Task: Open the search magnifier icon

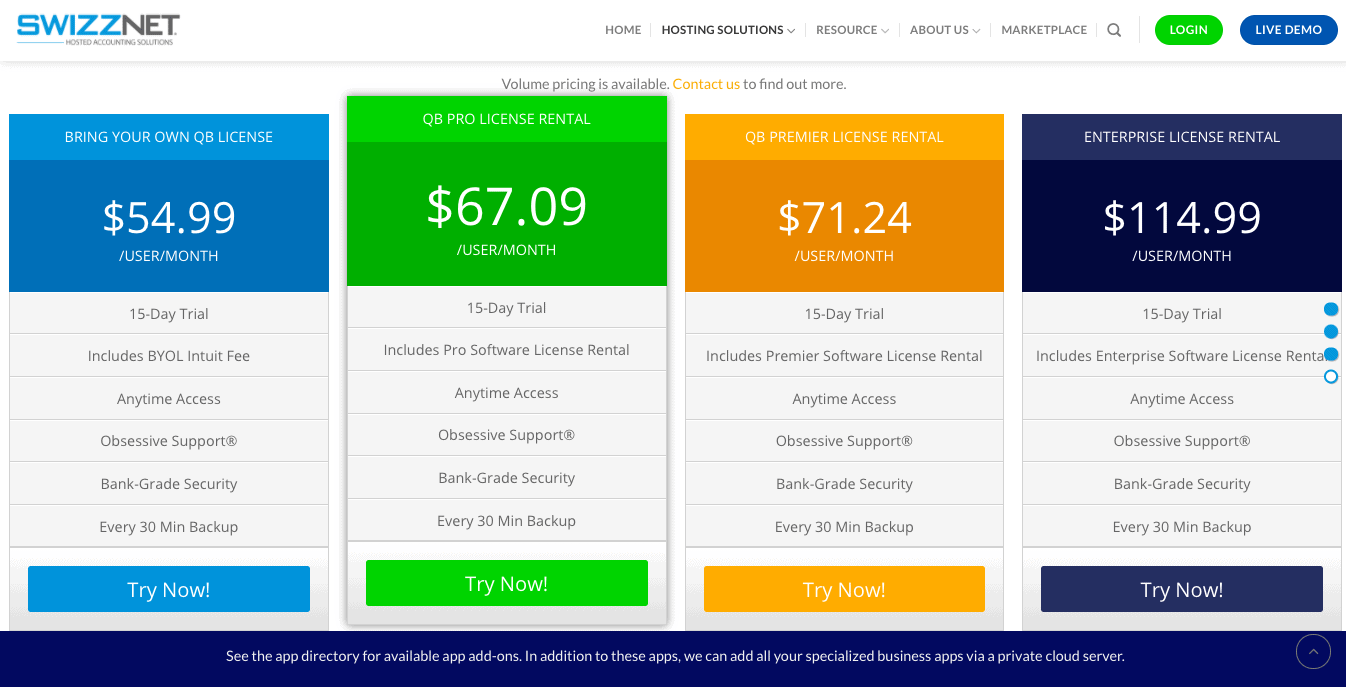Action: (1114, 30)
